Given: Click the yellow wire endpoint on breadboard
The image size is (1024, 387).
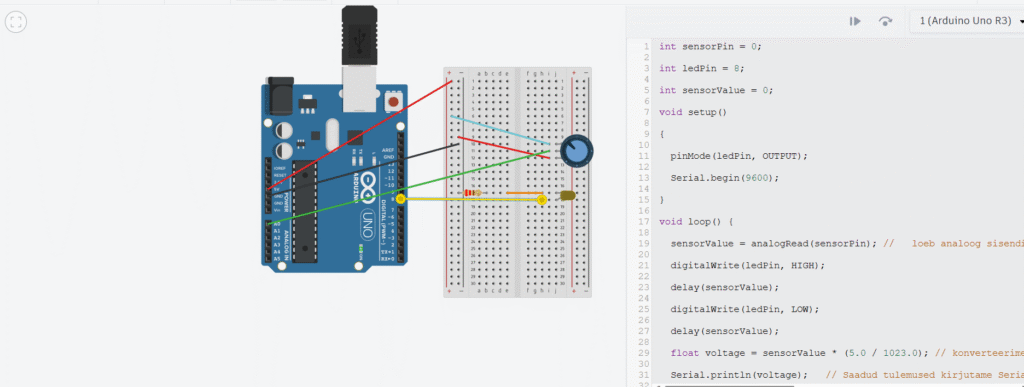Looking at the screenshot, I should pyautogui.click(x=541, y=200).
